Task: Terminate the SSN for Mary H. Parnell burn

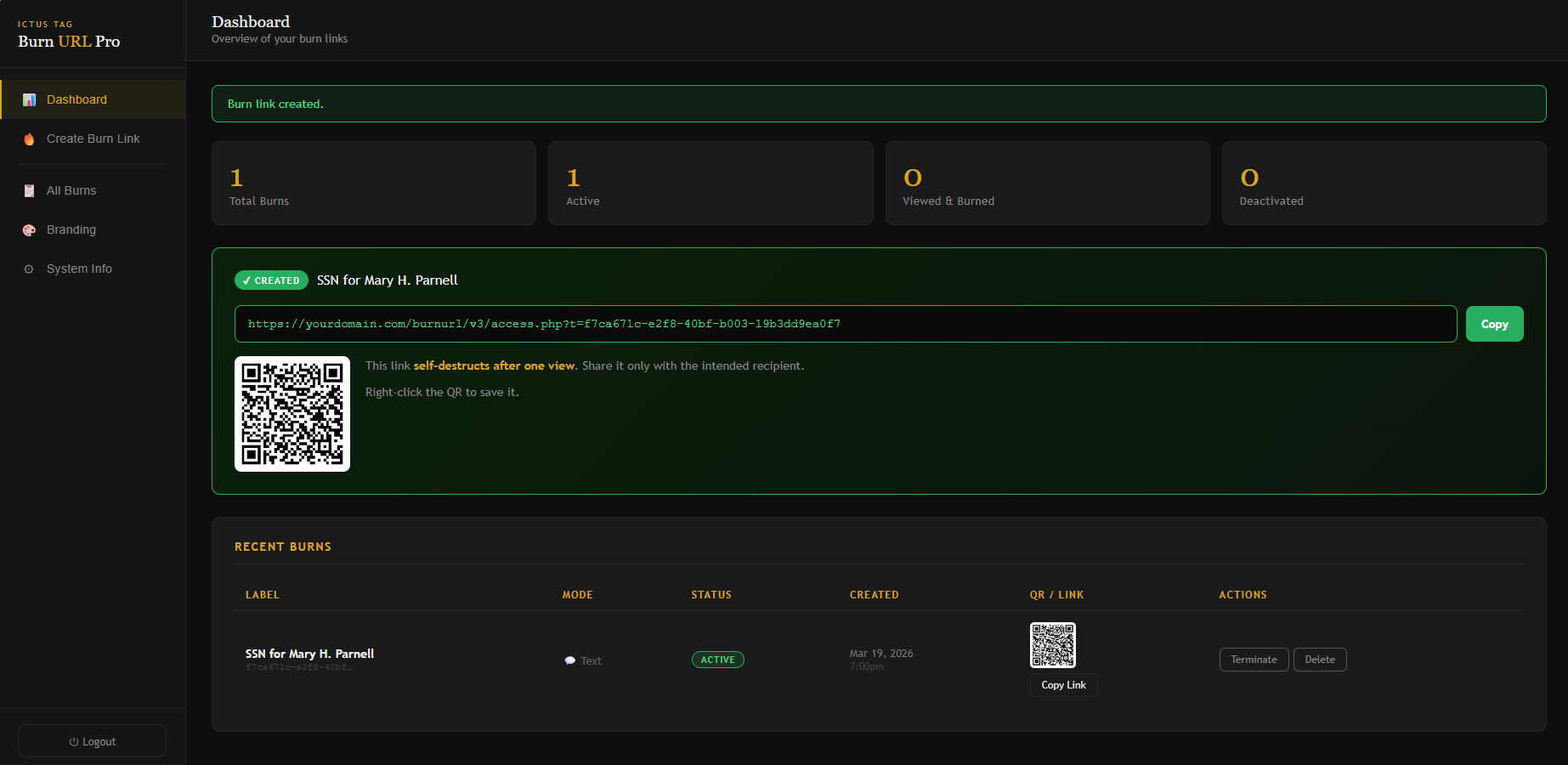Action: click(1254, 660)
